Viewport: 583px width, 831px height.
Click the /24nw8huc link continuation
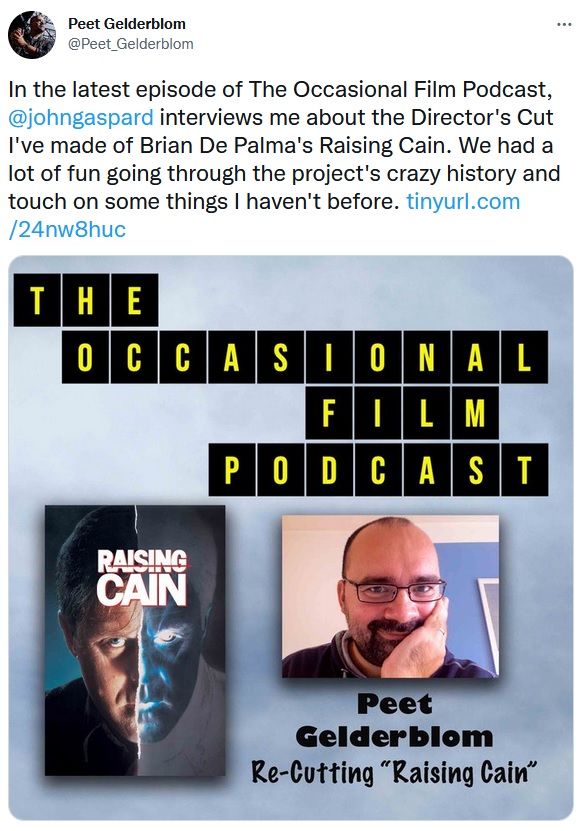click(67, 229)
